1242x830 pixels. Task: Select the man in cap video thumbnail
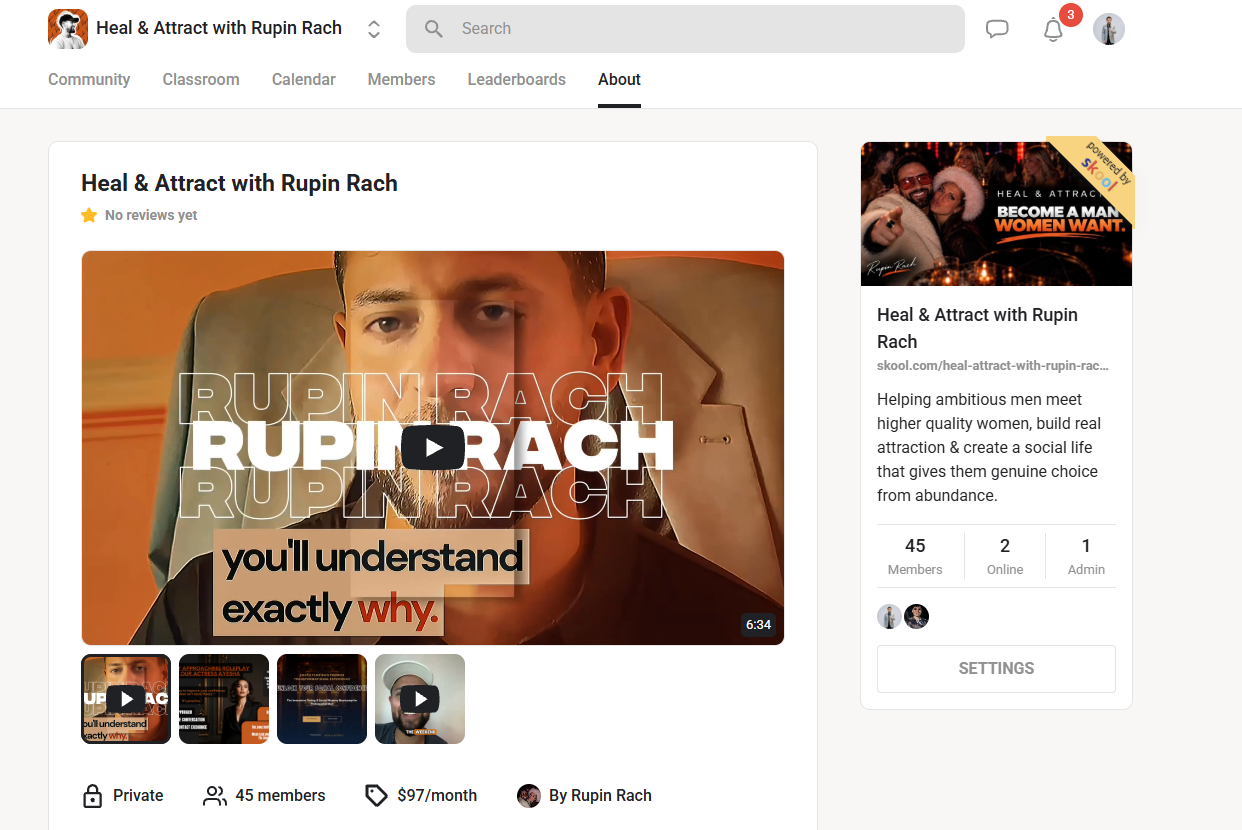coord(420,699)
